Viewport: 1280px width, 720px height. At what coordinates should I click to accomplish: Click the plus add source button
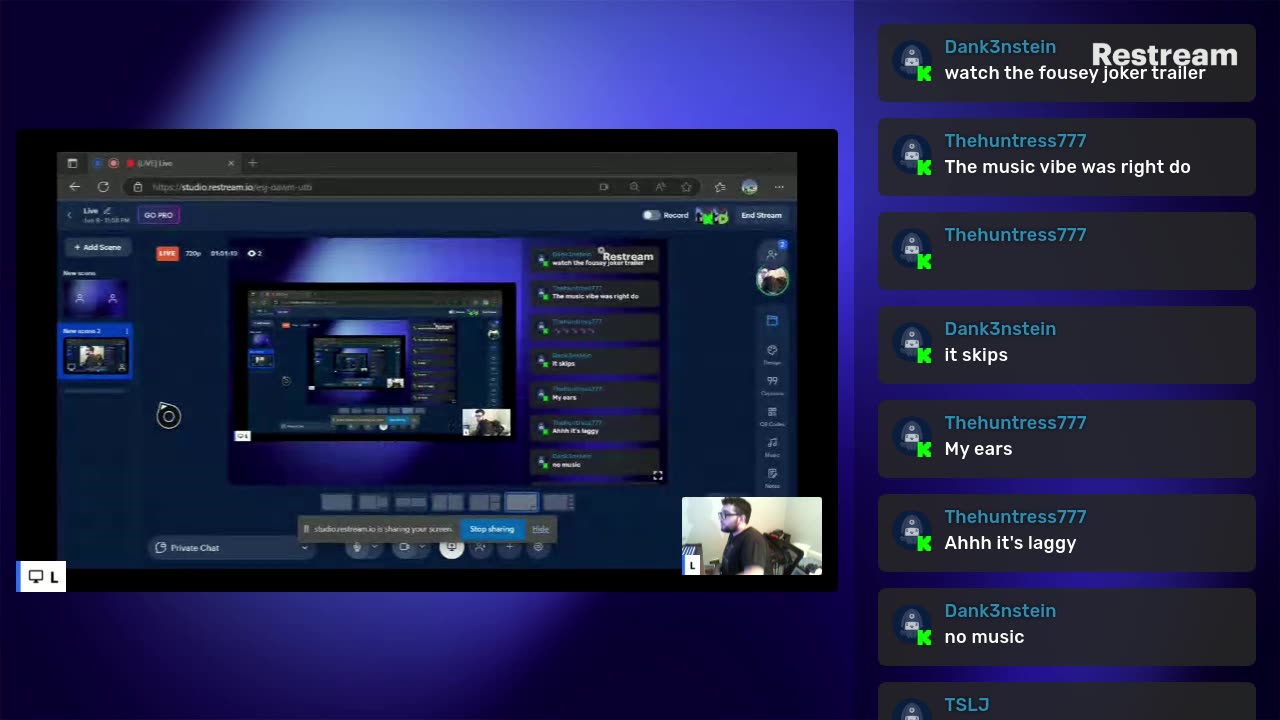[509, 547]
